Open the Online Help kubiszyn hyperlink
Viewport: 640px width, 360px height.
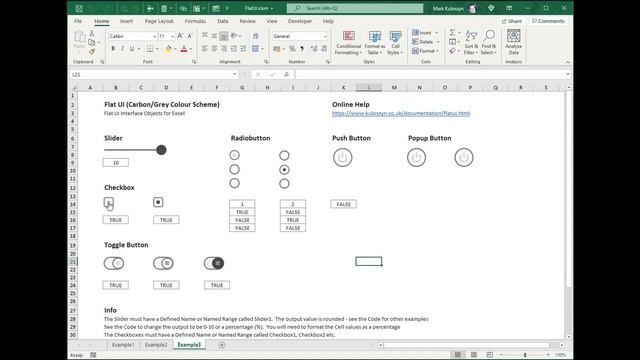pos(401,113)
